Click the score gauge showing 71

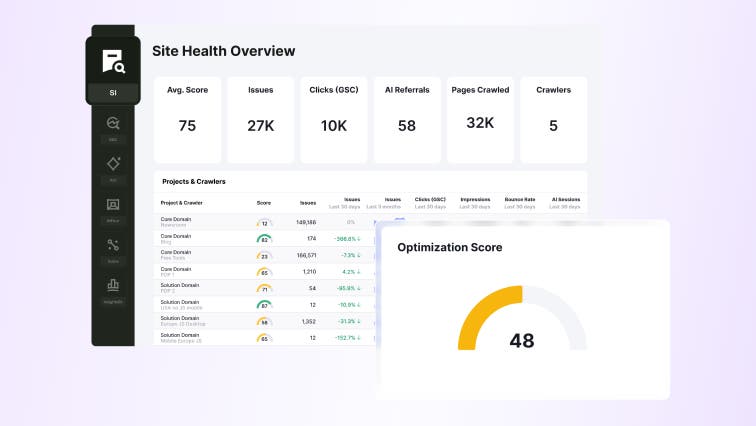(264, 288)
